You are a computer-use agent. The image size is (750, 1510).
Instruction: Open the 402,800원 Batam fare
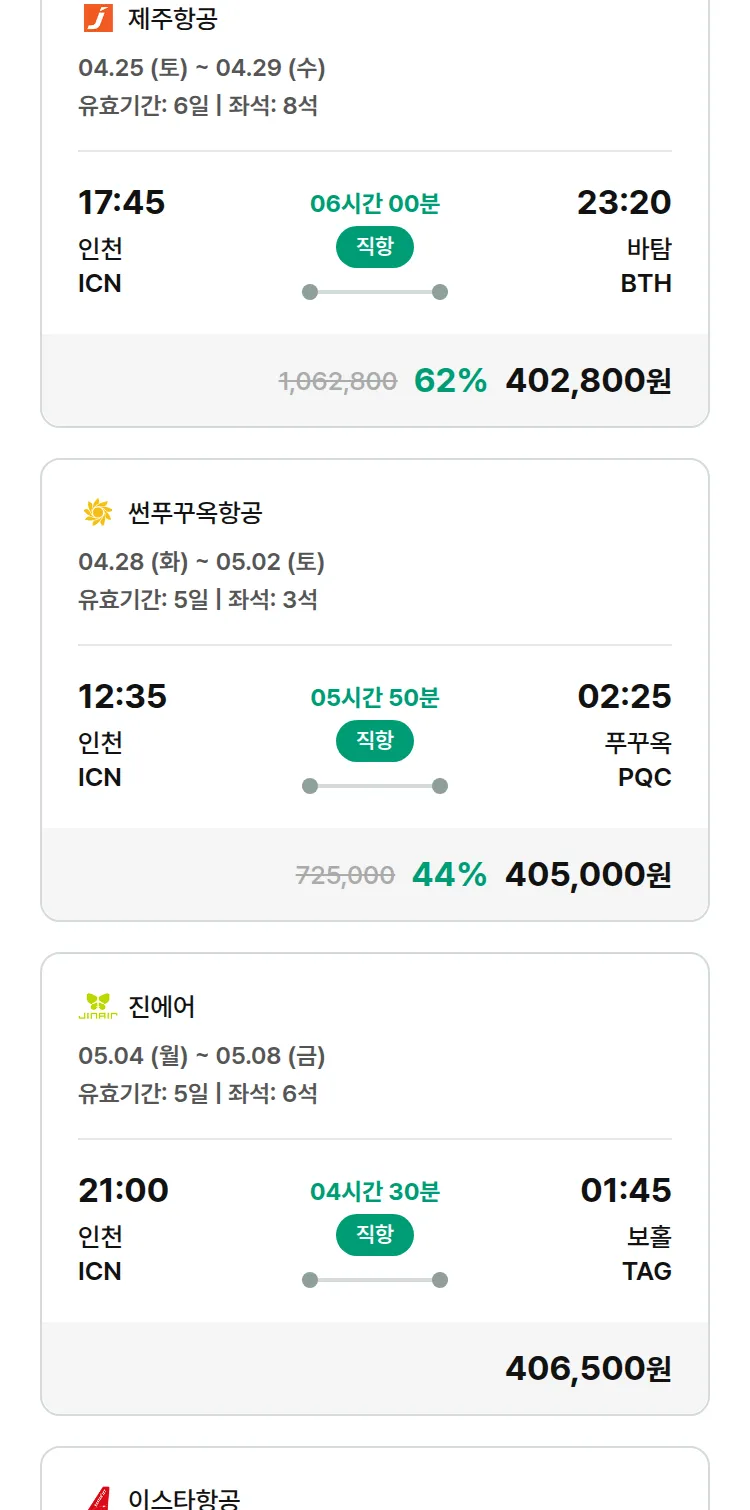coord(588,381)
